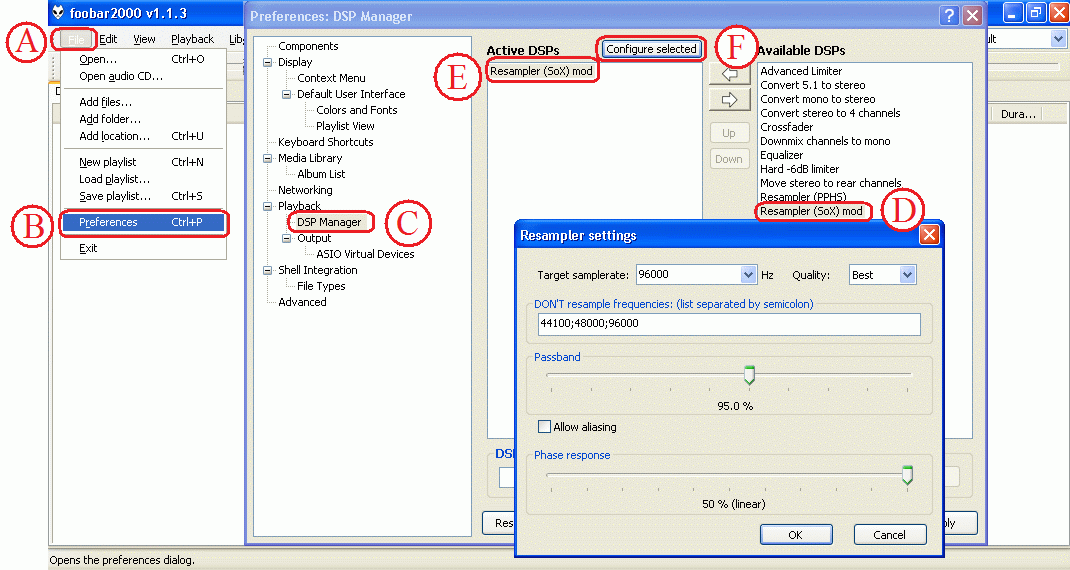The width and height of the screenshot is (1070, 570).
Task: Select Networking tree item
Action: tap(305, 190)
